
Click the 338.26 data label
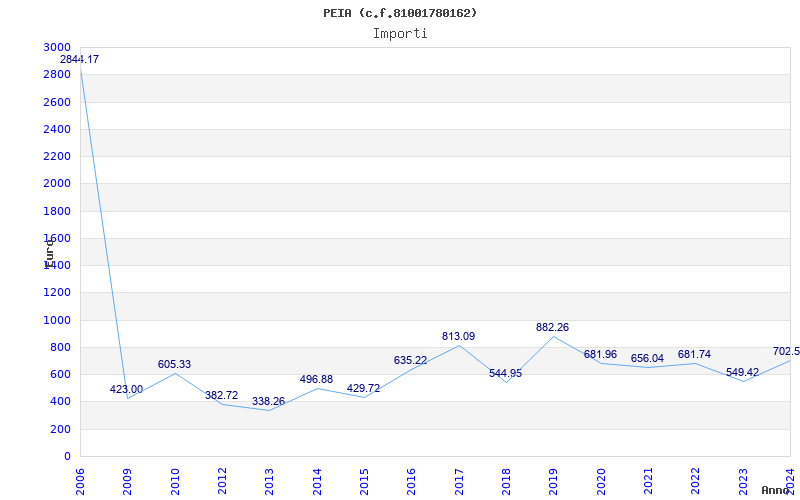(x=268, y=401)
